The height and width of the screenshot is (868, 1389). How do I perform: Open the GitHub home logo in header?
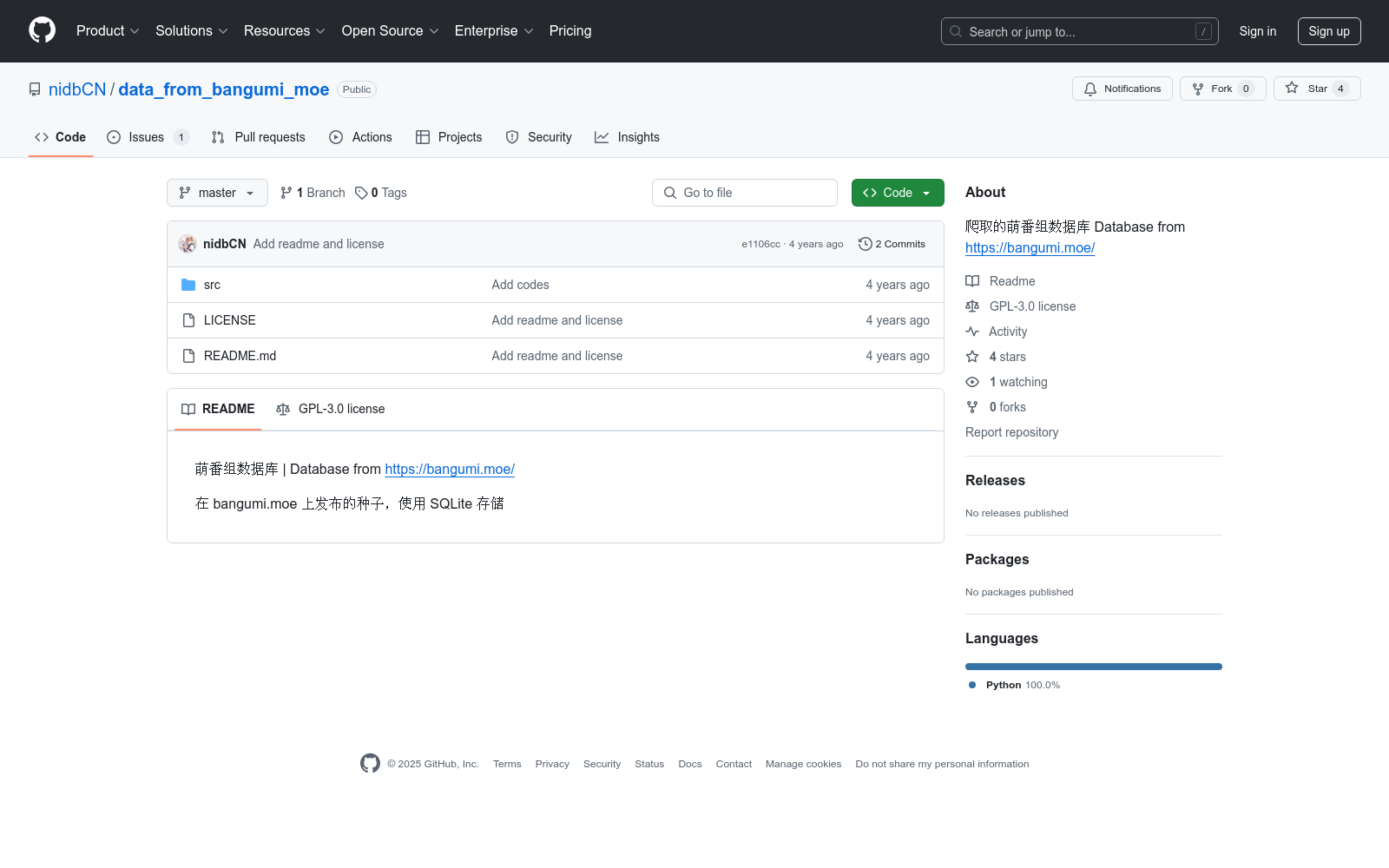(42, 30)
